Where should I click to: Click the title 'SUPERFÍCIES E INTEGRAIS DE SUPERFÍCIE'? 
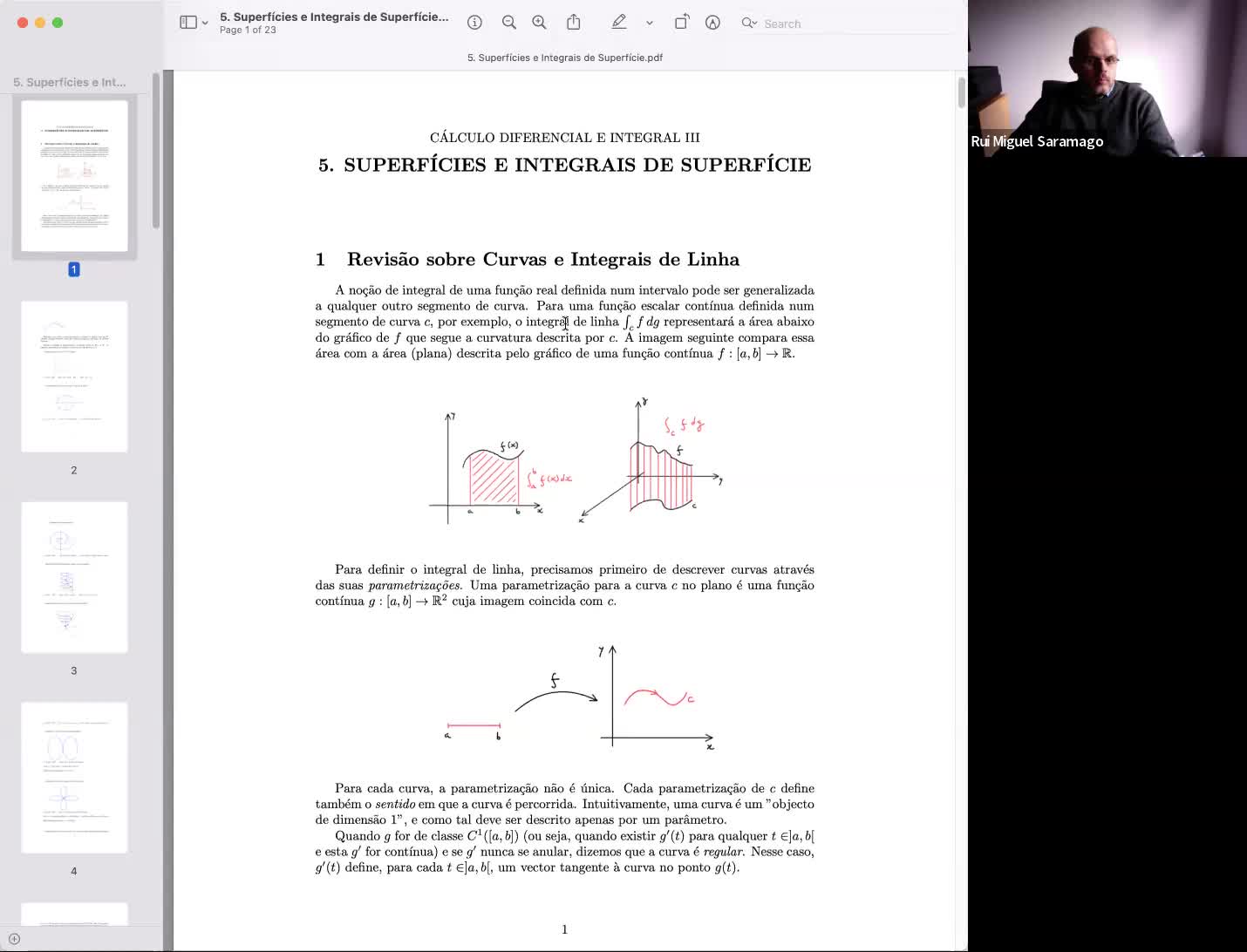coord(577,165)
